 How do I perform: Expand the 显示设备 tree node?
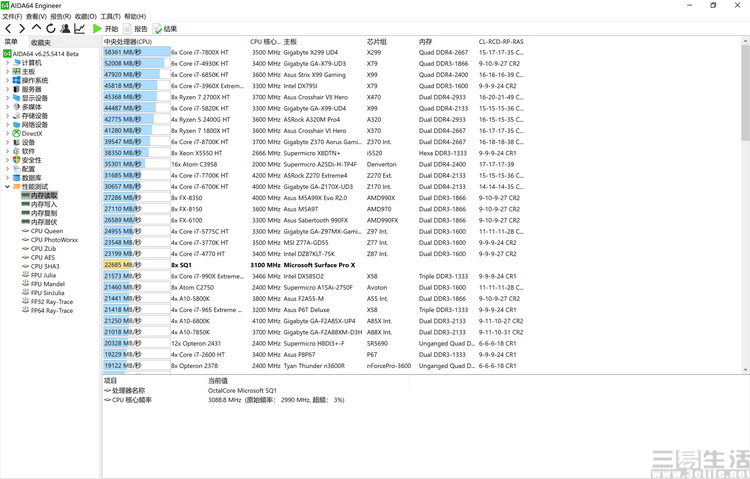[7, 98]
